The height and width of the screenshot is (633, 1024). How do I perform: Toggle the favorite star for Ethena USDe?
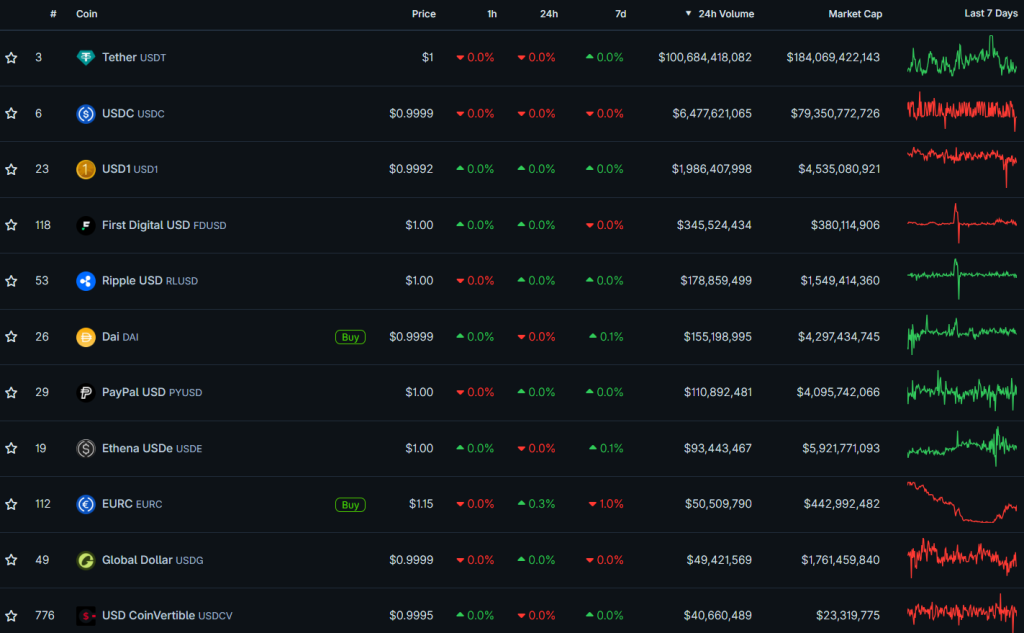11,449
